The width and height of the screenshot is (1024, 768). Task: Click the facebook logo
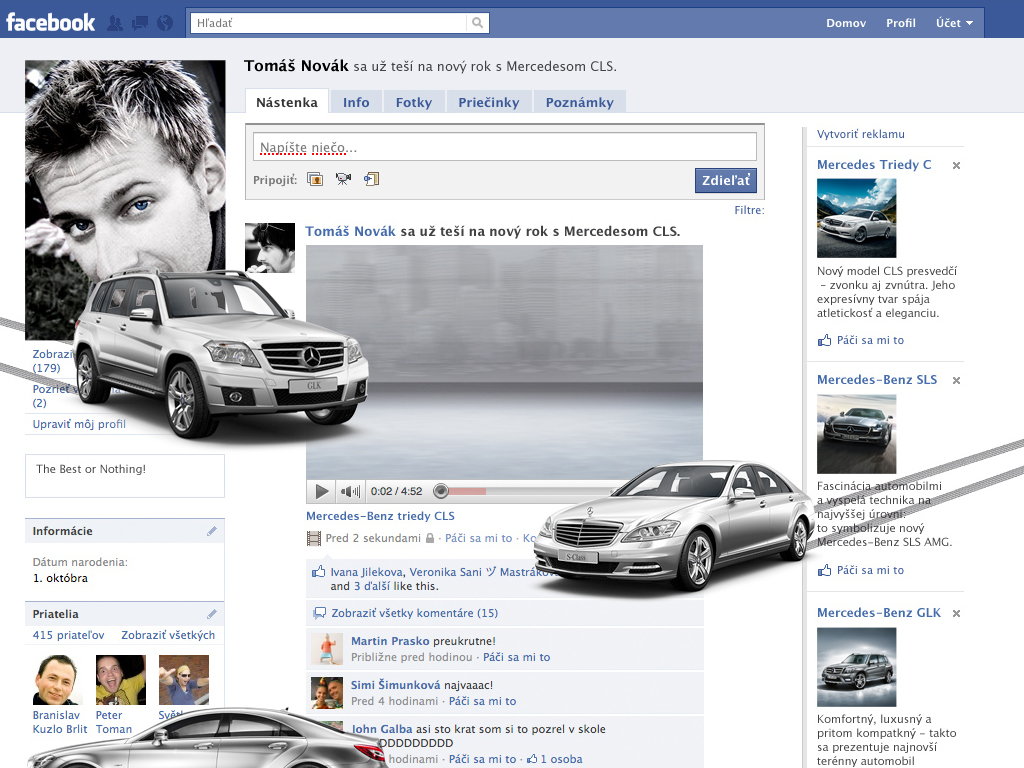coord(50,23)
